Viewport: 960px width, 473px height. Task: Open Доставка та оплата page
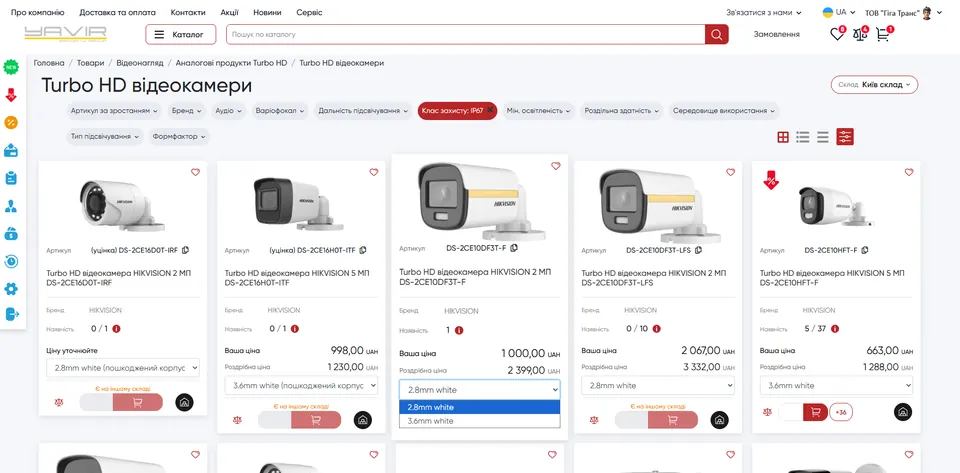tap(118, 12)
